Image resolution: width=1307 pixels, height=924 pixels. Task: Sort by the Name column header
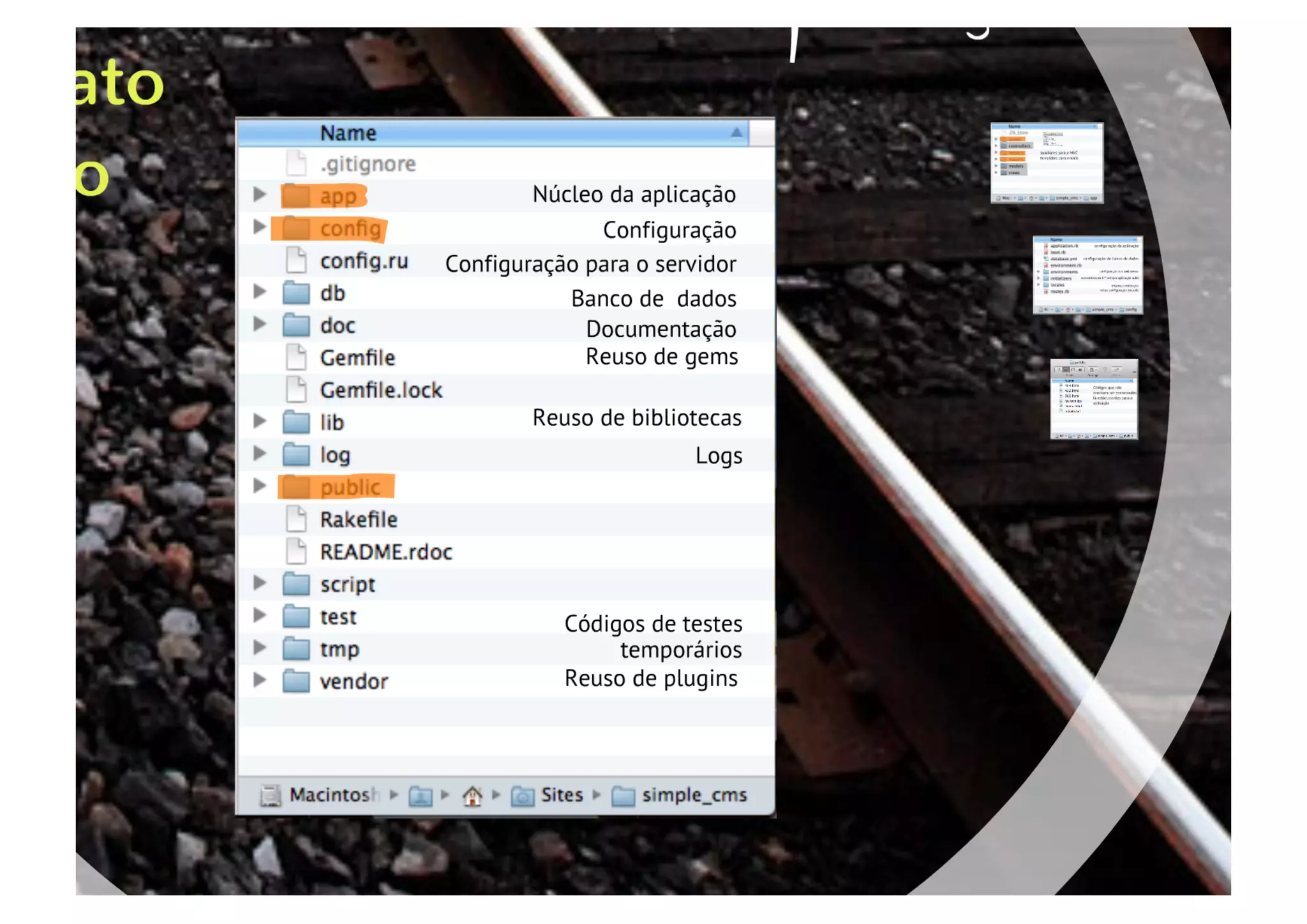493,133
